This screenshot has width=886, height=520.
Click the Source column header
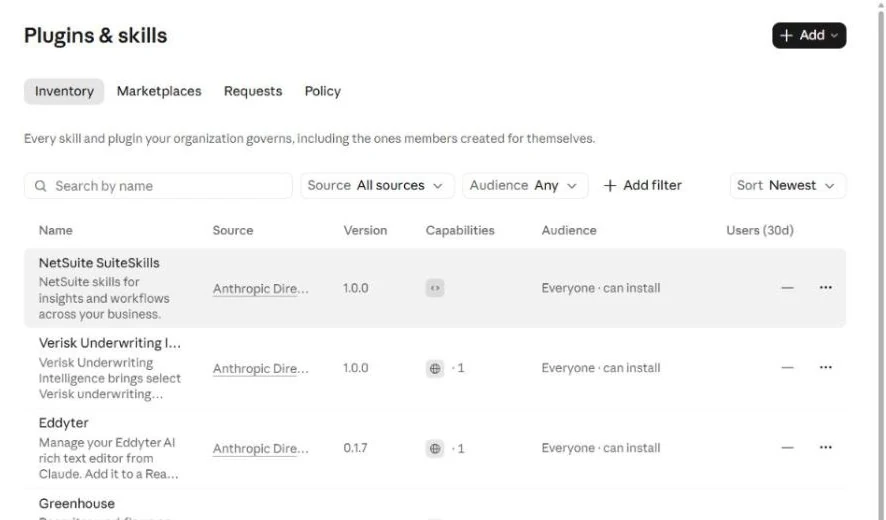[233, 230]
